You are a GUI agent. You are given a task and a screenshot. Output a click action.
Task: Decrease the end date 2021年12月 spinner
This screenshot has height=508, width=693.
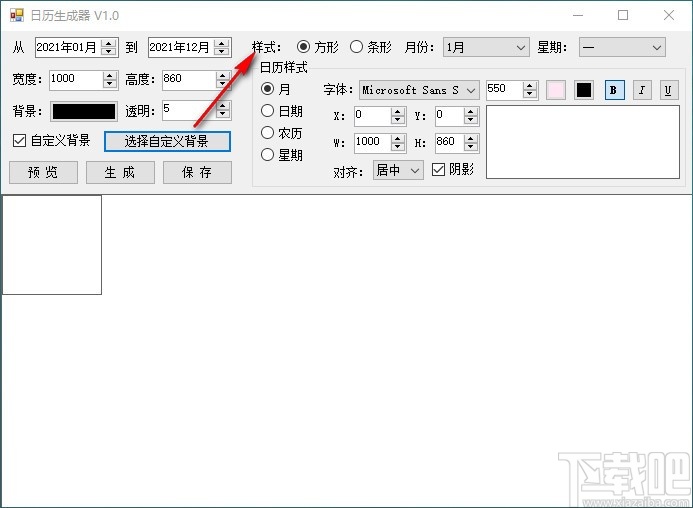pyautogui.click(x=222, y=51)
